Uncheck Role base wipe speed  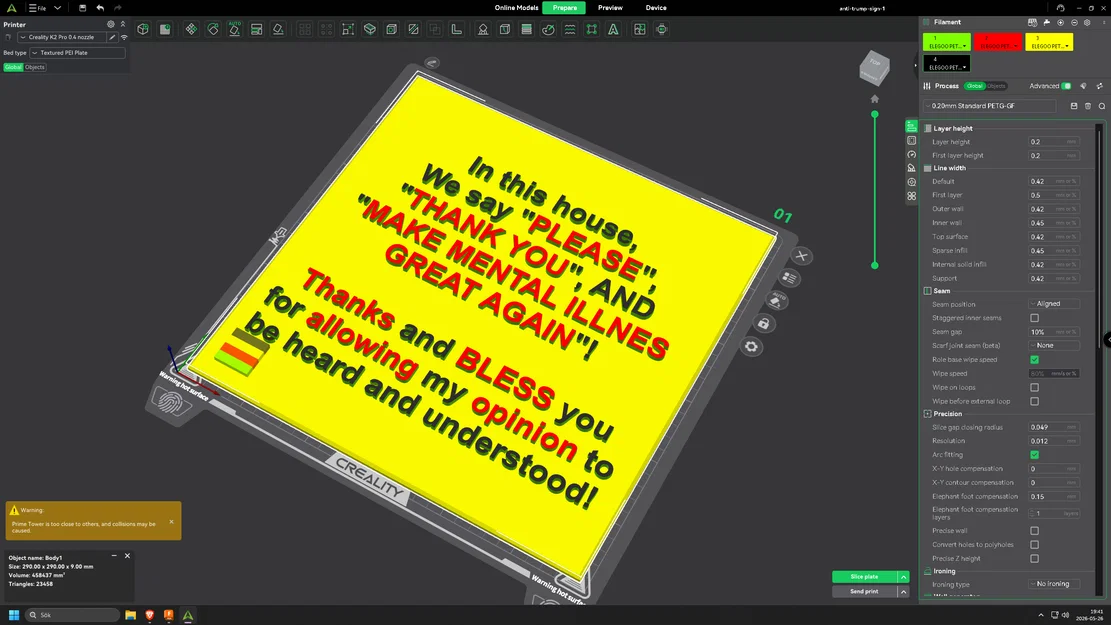click(1034, 359)
